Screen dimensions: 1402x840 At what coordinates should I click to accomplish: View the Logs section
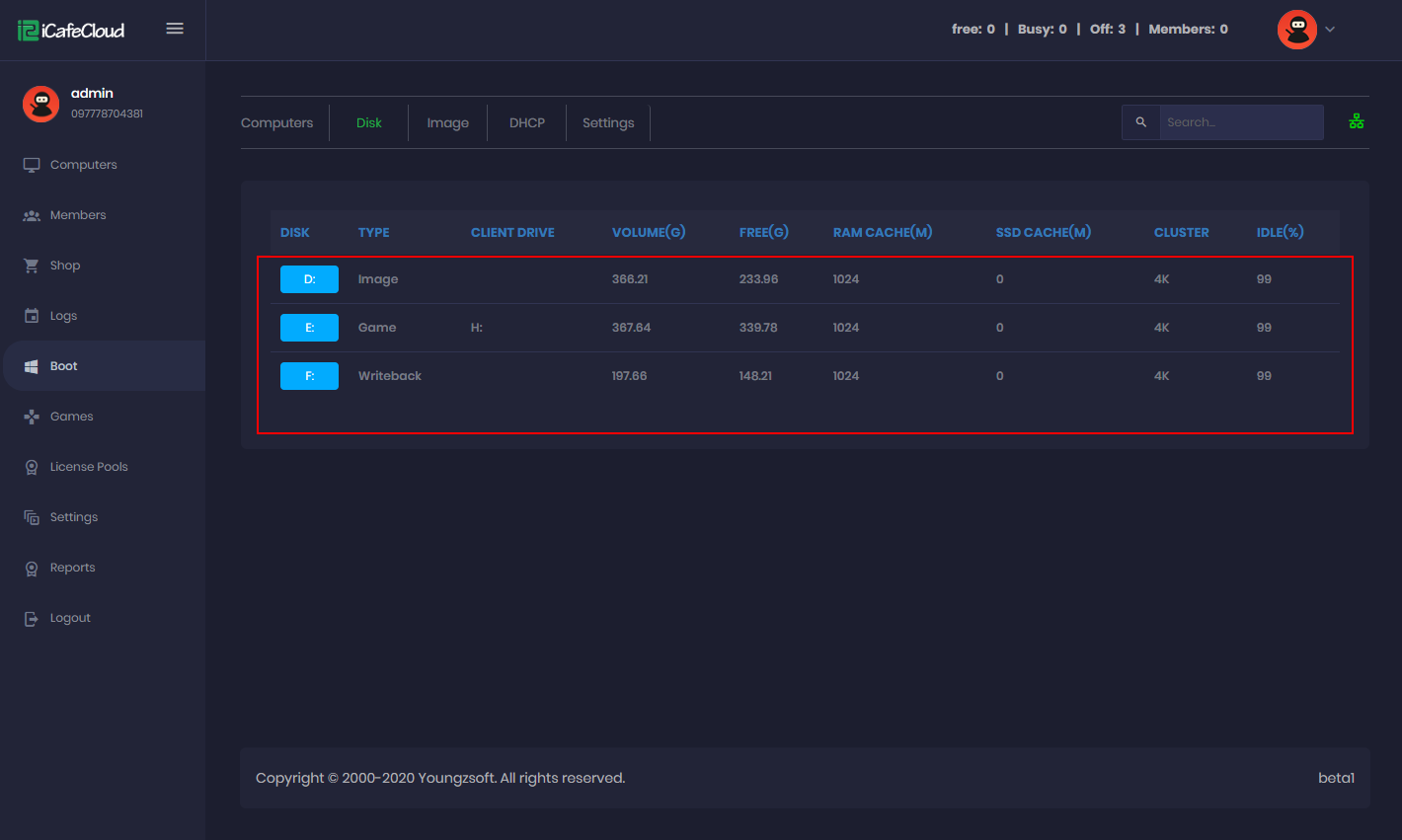(63, 315)
